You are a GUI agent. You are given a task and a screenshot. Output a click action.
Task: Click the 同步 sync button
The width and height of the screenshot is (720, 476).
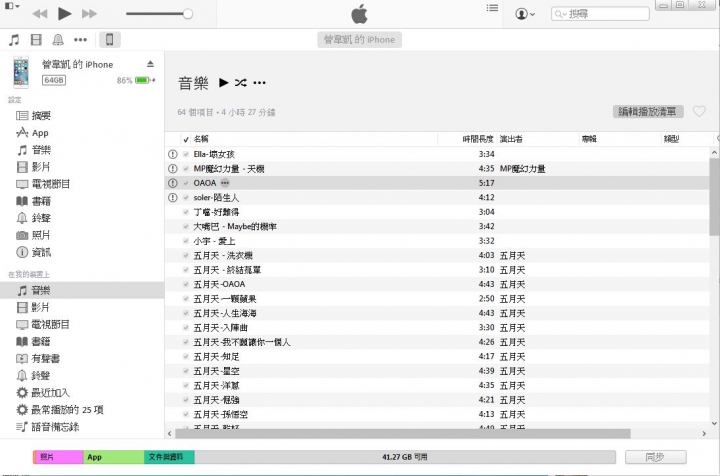click(655, 457)
